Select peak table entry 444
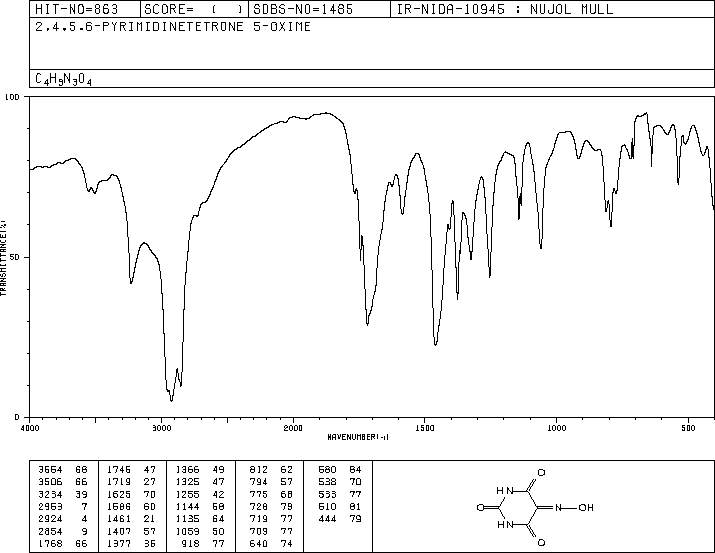 point(340,519)
